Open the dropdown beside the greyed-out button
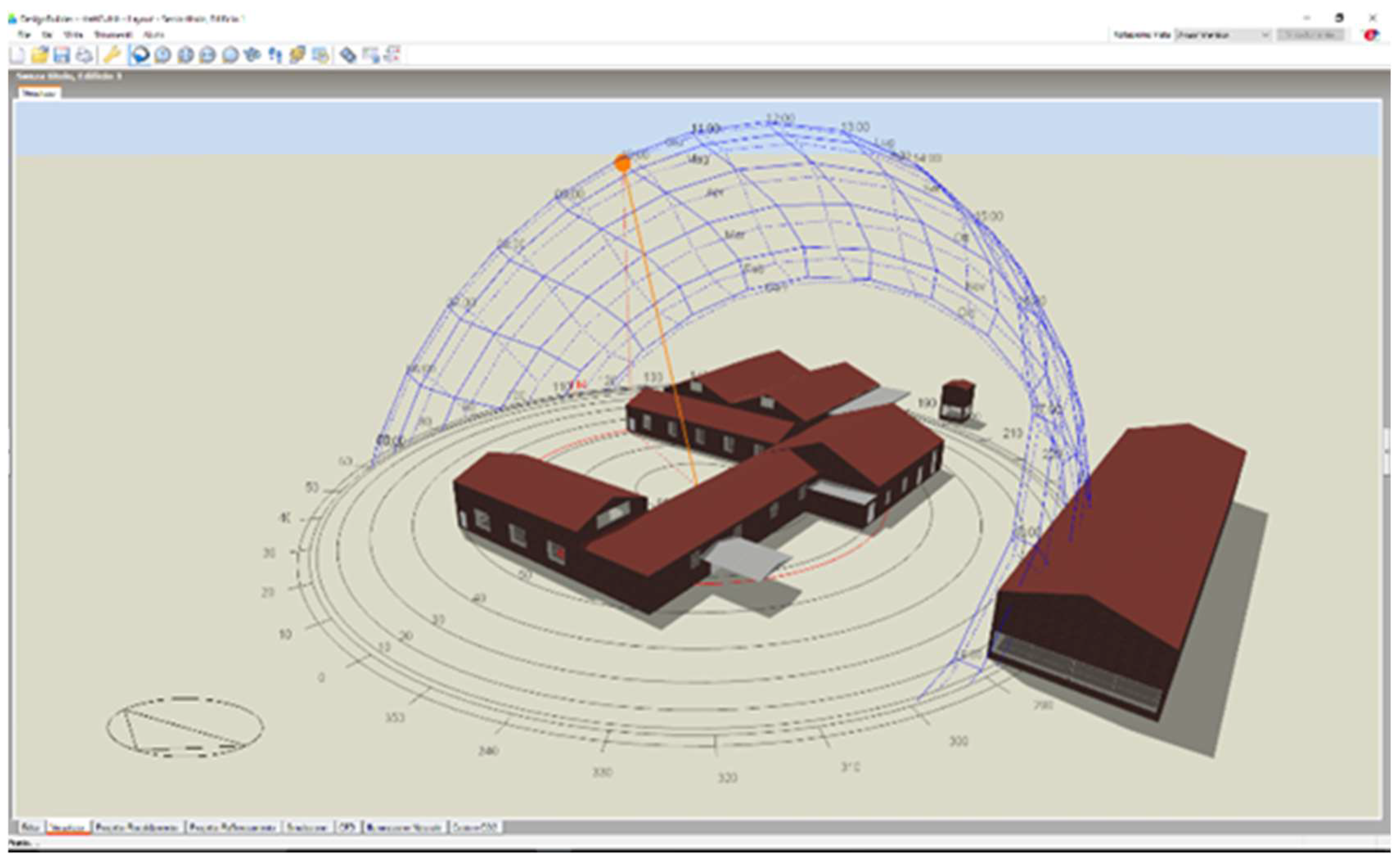Screen dimensions: 1400x863 click(1222, 35)
